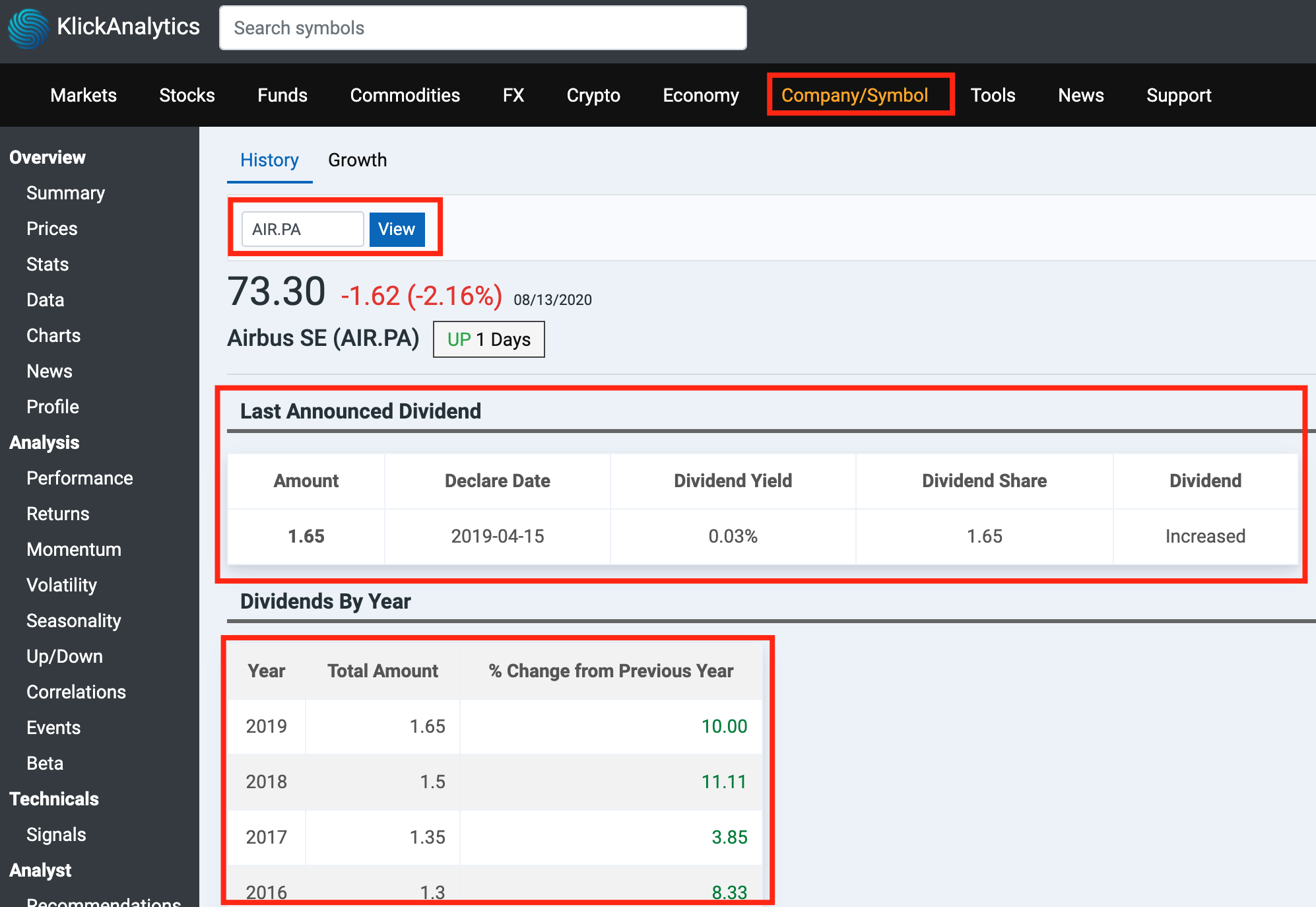Click the Year column header
This screenshot has width=1316, height=907.
(267, 671)
